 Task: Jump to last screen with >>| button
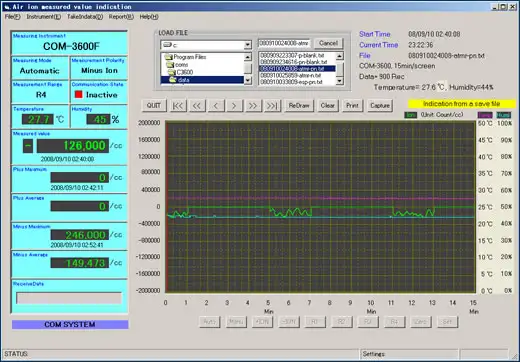click(x=272, y=106)
